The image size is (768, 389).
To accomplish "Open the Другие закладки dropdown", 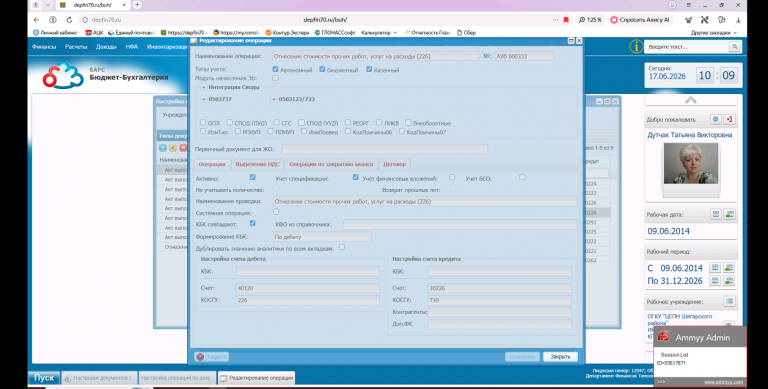I will [x=714, y=33].
